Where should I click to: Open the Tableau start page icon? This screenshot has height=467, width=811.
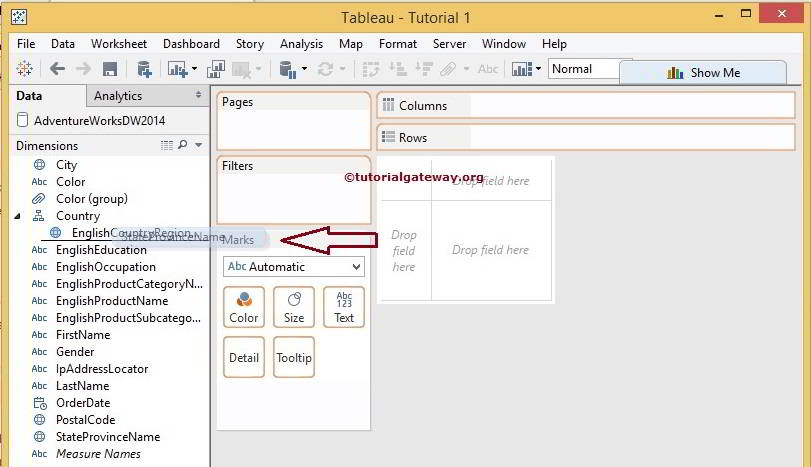24,69
